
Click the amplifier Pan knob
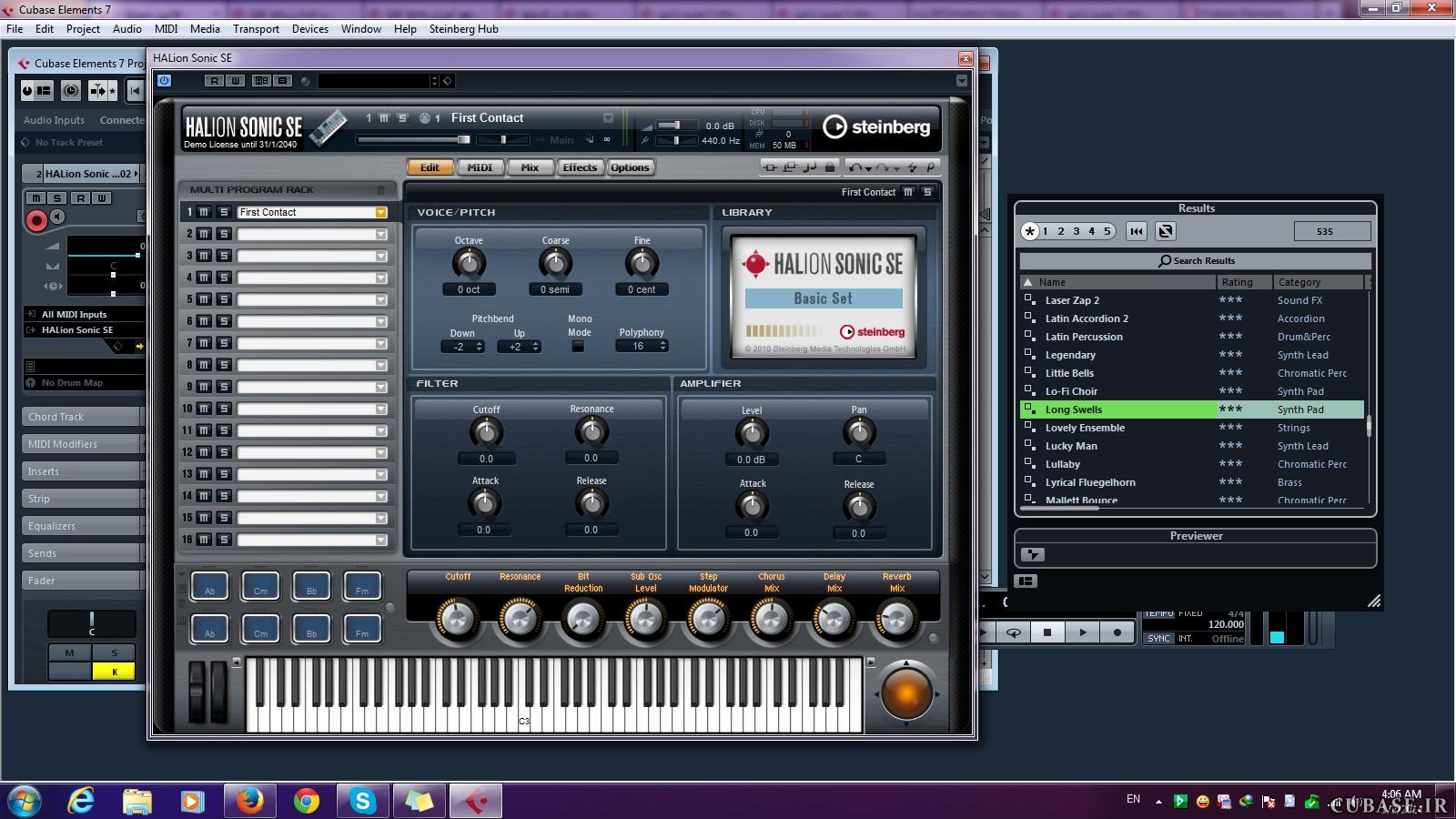[859, 432]
